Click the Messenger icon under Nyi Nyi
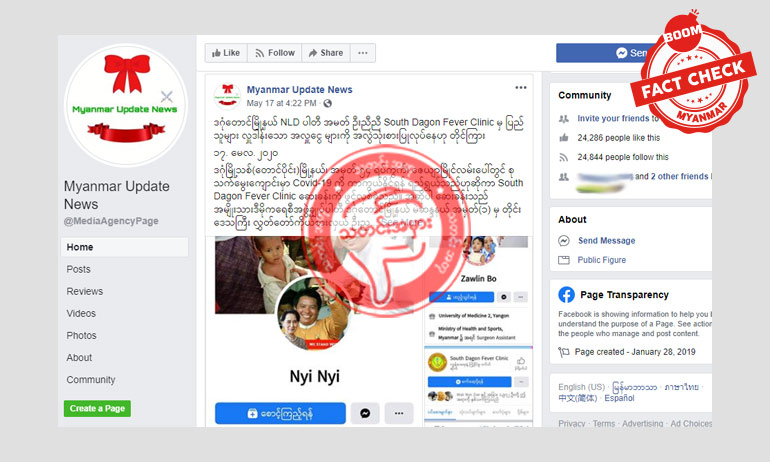Viewport: 770px width, 462px height. coord(365,413)
